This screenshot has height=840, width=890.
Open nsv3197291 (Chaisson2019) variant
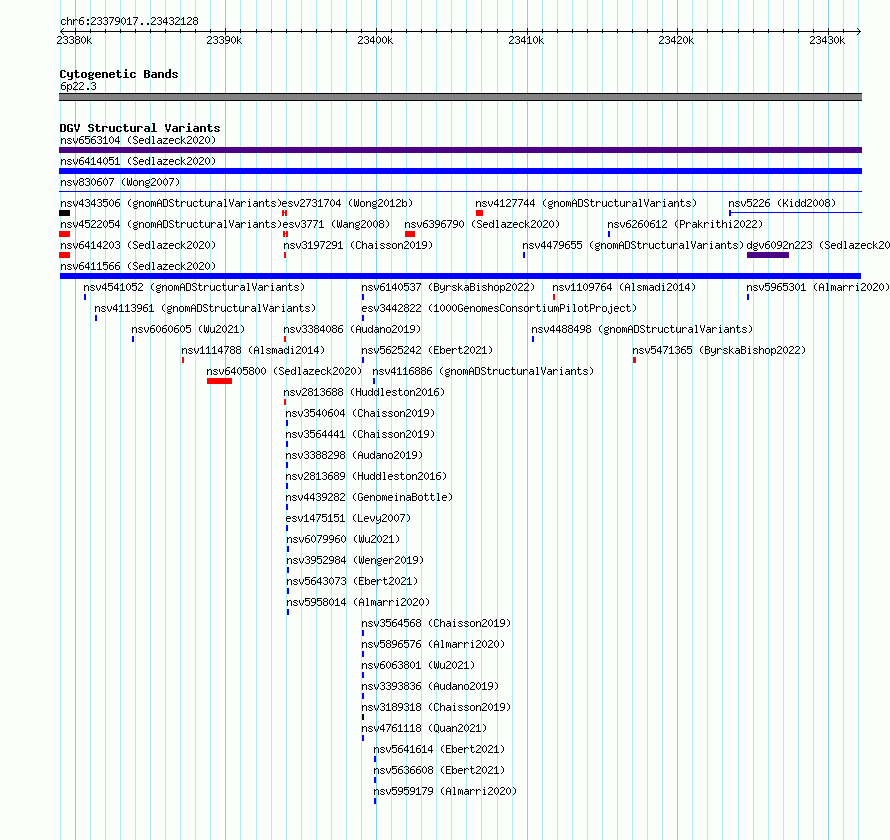[x=358, y=245]
